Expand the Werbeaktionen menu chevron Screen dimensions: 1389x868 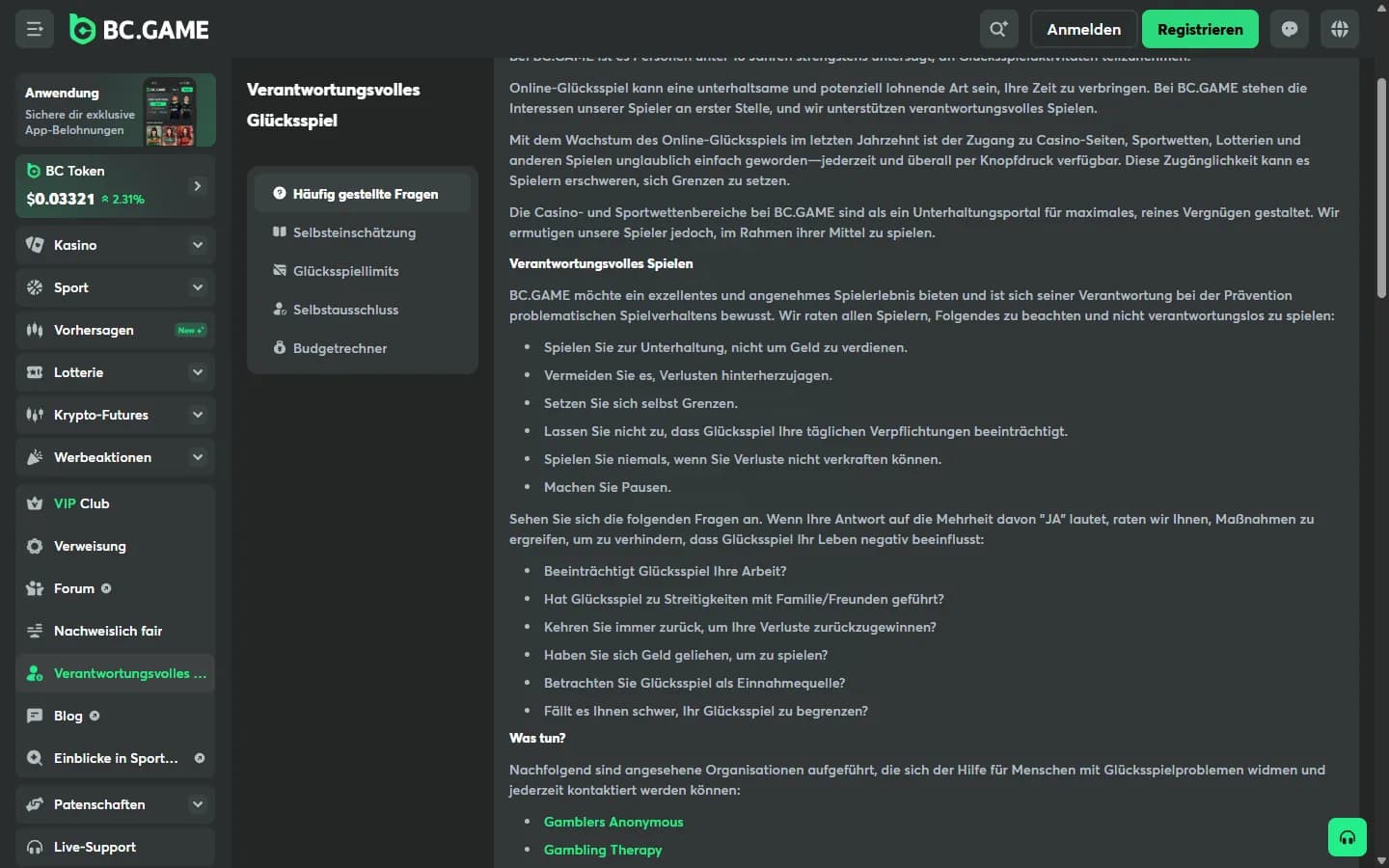pyautogui.click(x=198, y=457)
